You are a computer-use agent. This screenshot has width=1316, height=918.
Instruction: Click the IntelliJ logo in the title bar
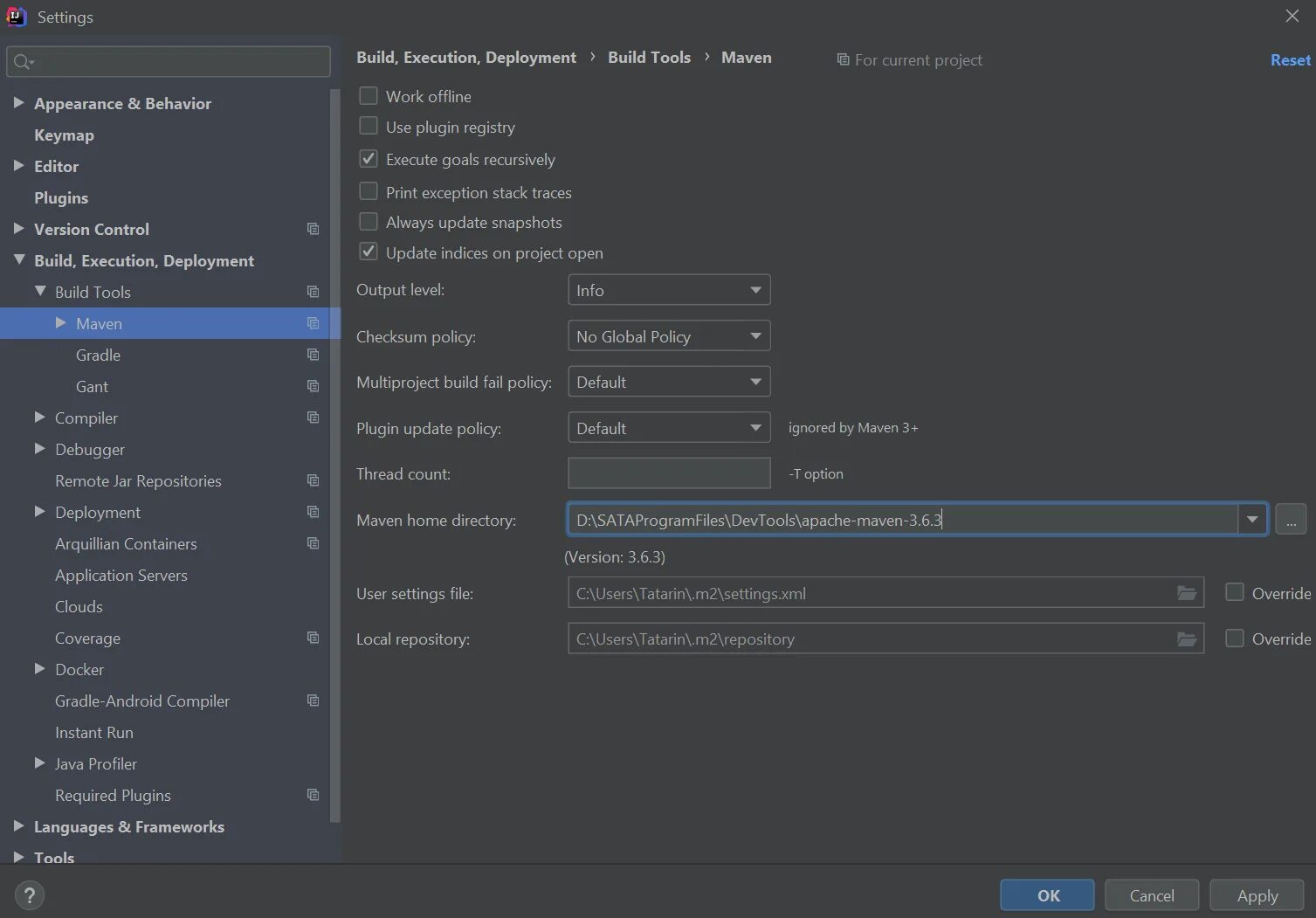point(16,17)
